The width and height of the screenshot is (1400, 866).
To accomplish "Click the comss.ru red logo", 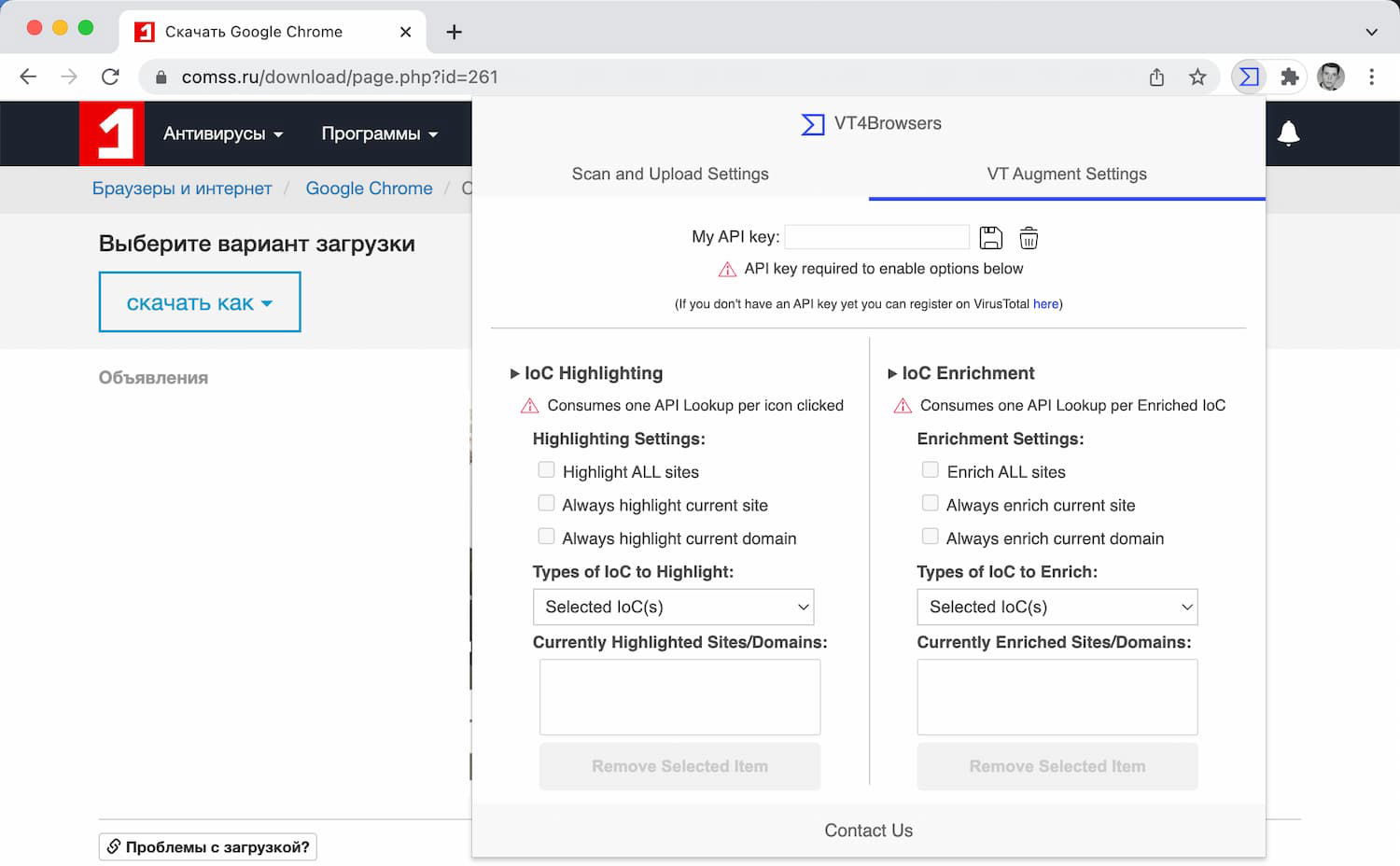I will pos(112,133).
